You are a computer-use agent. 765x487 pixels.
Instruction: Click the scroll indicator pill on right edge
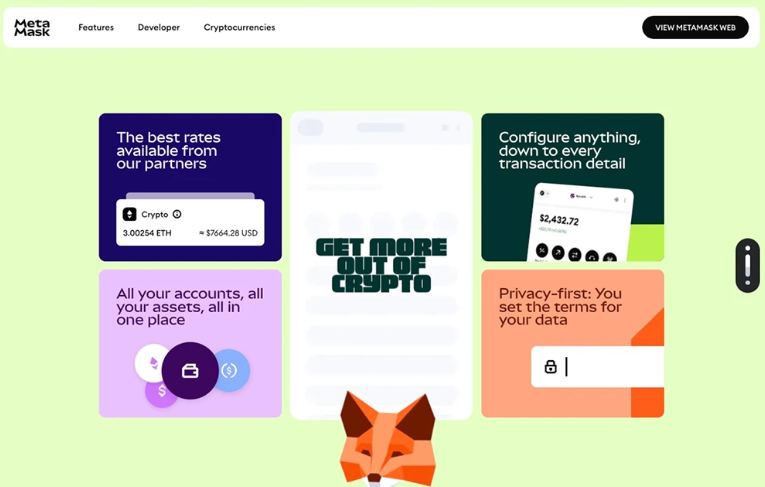pyautogui.click(x=747, y=265)
